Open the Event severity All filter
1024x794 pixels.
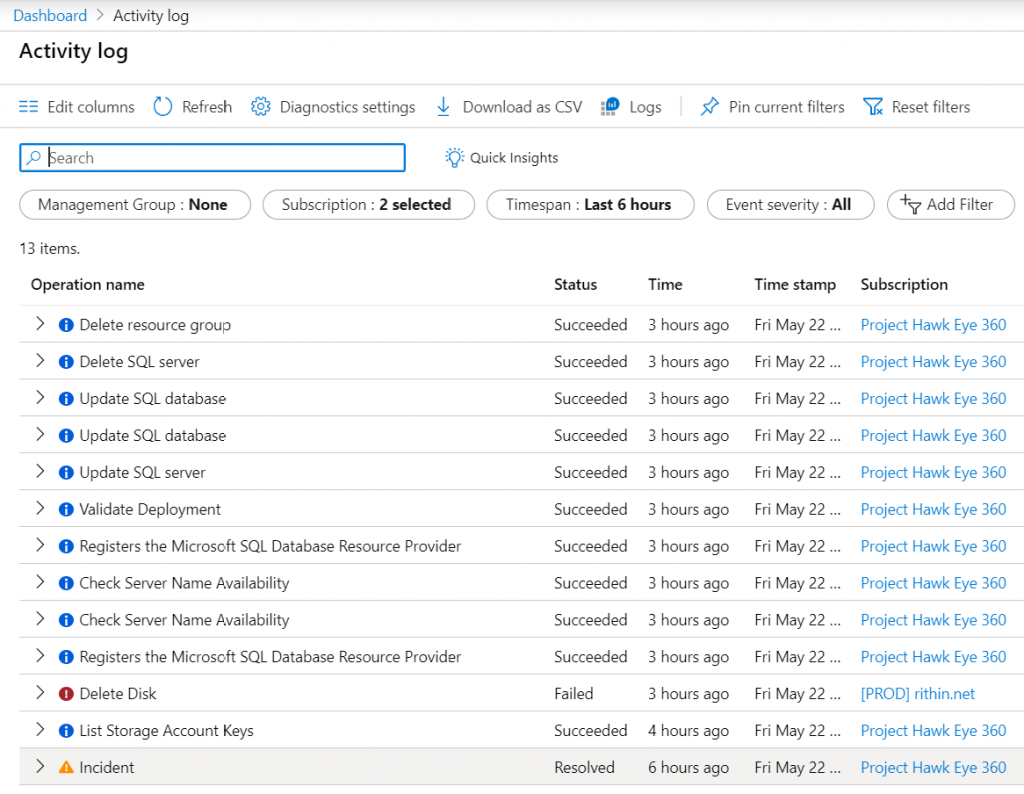(789, 205)
